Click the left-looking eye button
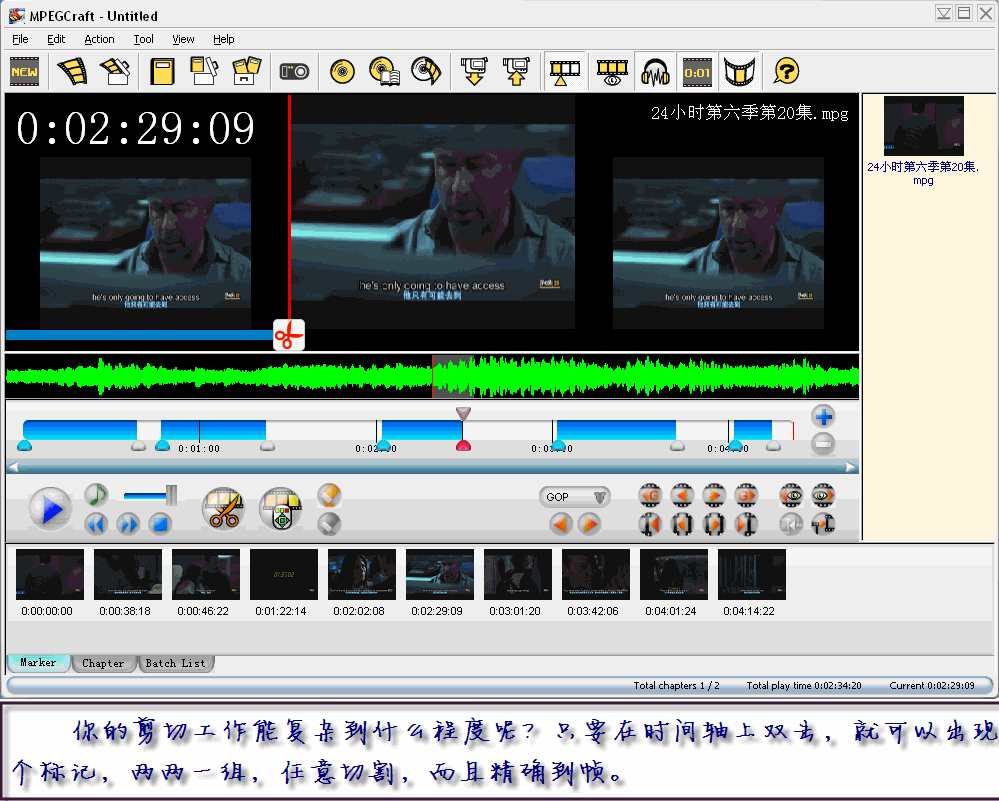The image size is (999, 801). (791, 495)
